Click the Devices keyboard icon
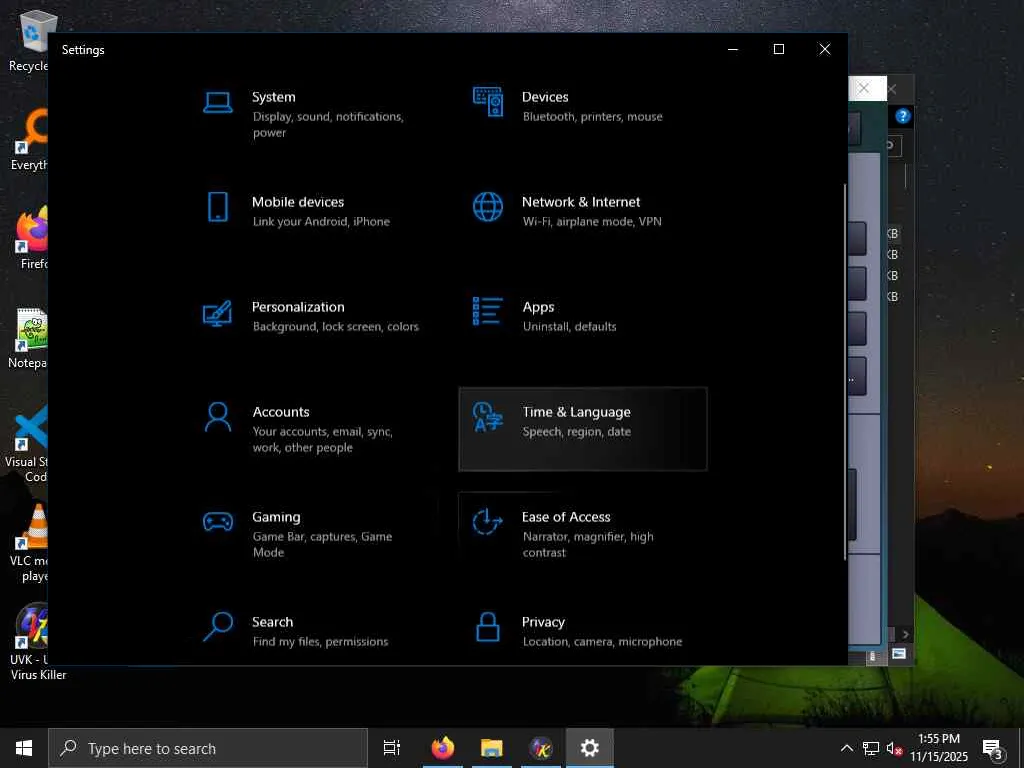 coord(488,102)
